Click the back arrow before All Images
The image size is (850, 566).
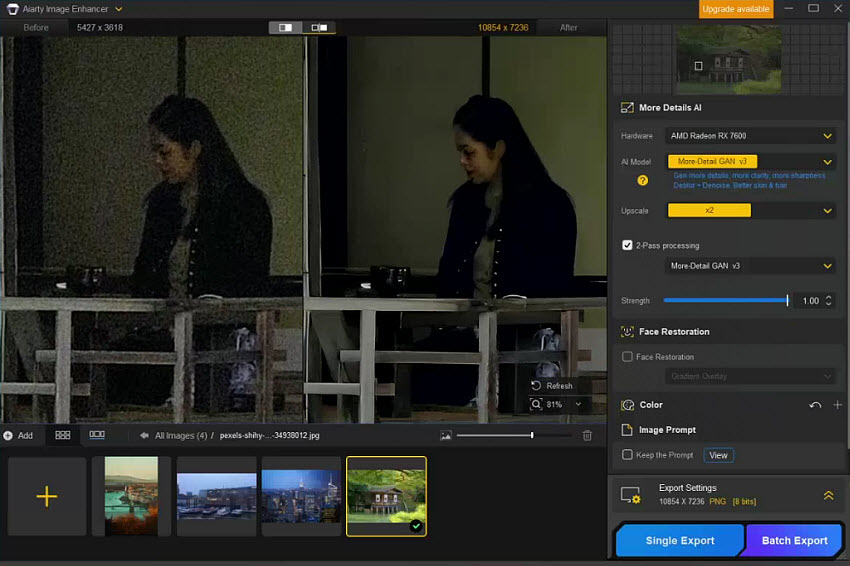point(144,435)
